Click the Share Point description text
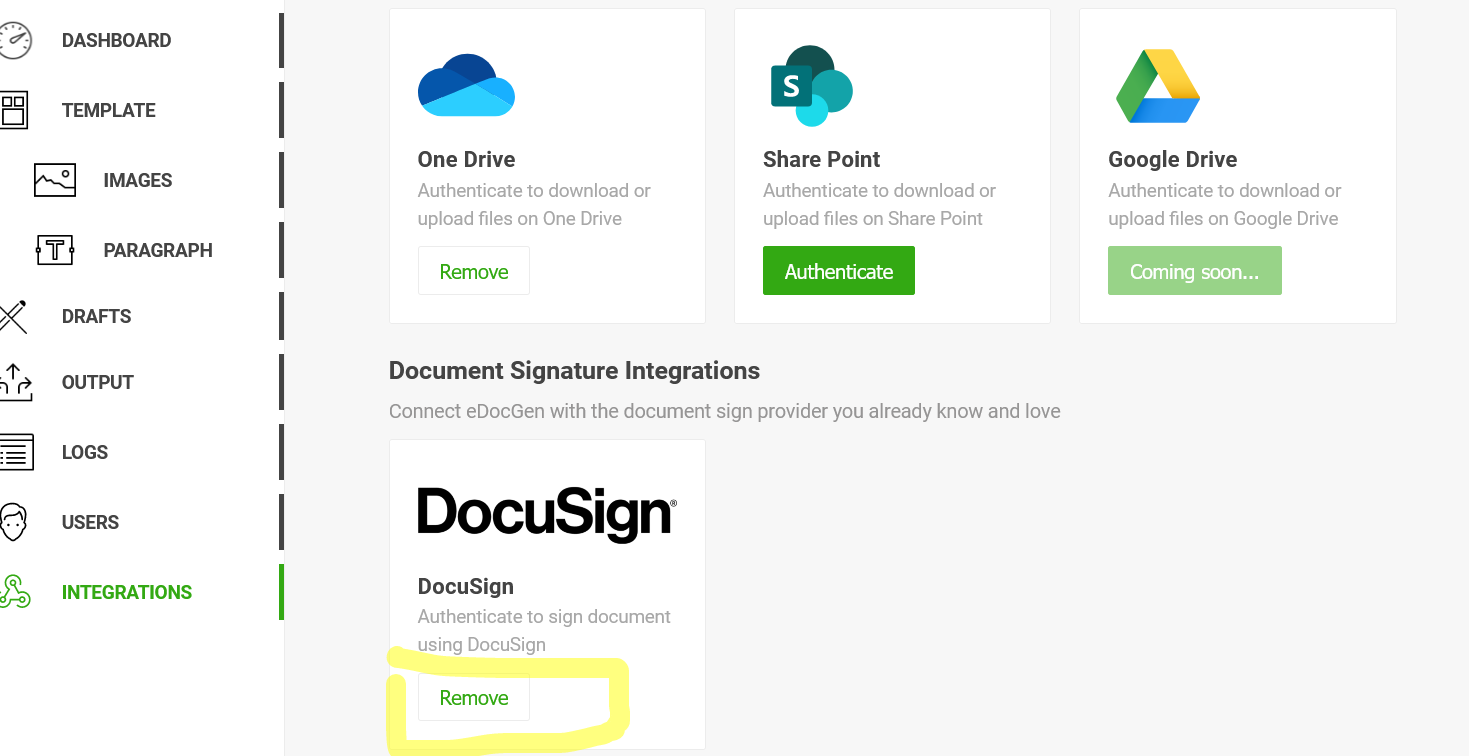The width and height of the screenshot is (1469, 756). click(x=880, y=204)
